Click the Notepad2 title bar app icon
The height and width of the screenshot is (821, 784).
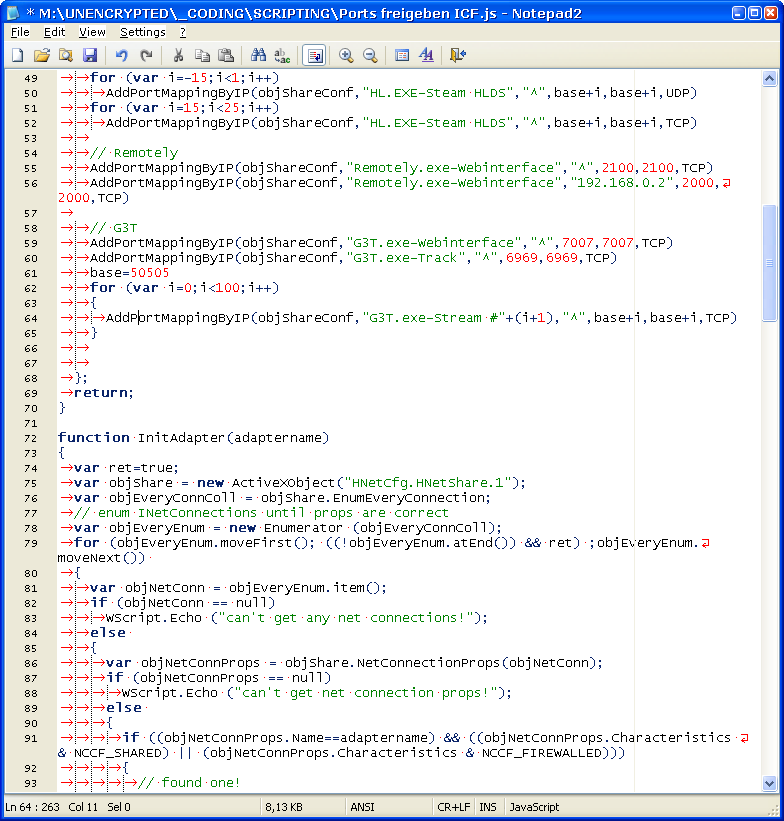pyautogui.click(x=12, y=13)
